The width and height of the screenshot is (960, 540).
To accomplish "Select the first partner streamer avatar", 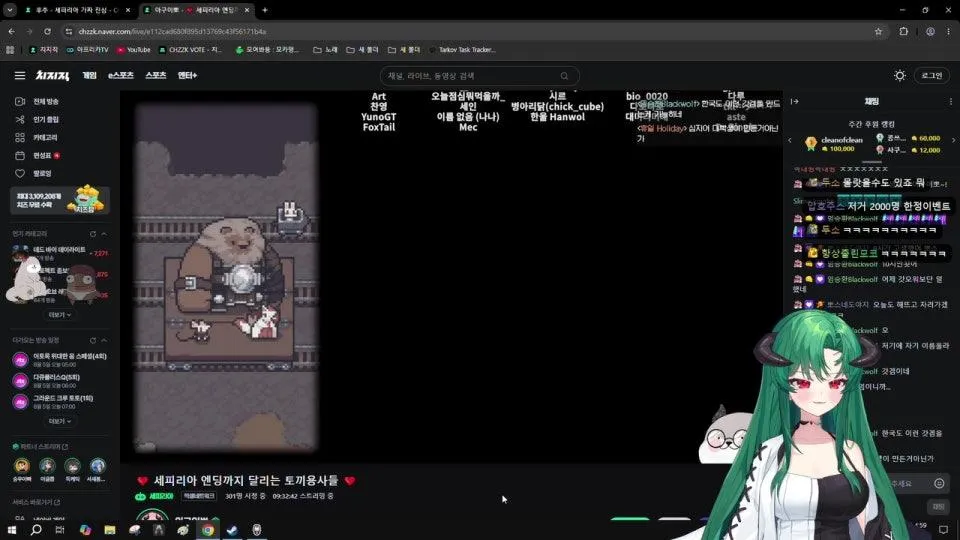I will click(x=22, y=466).
